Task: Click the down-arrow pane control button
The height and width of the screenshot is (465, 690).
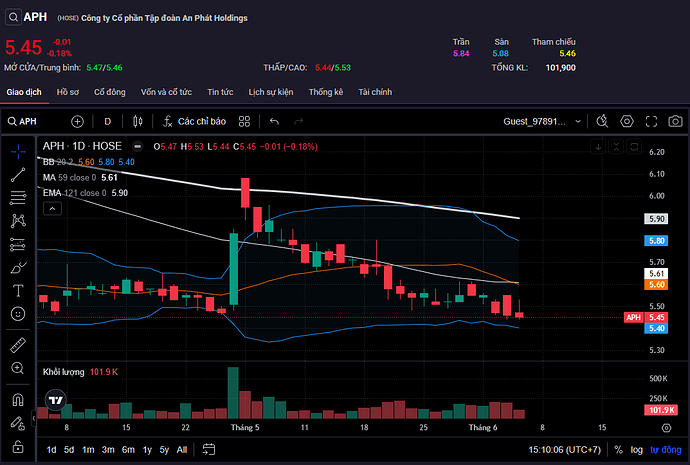Action: 598,147
